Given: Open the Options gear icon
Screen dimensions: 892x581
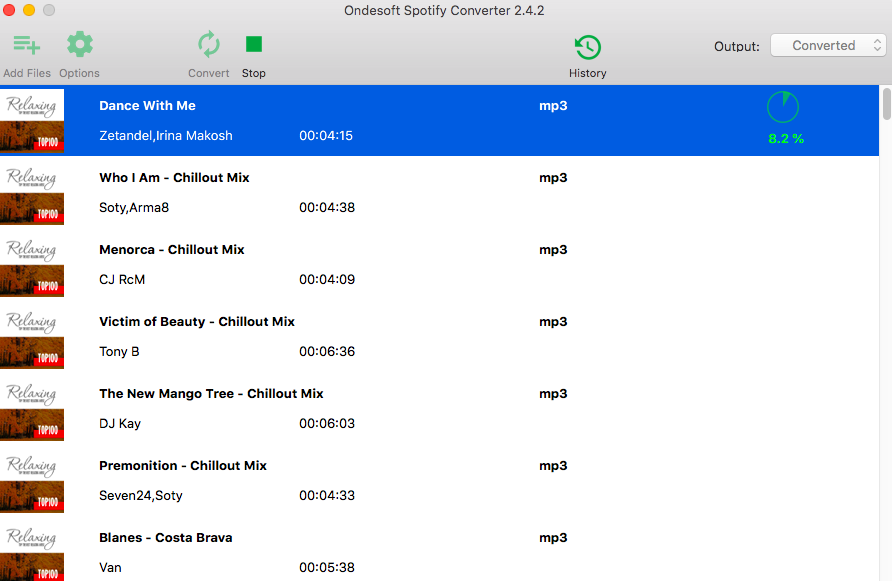Looking at the screenshot, I should [x=80, y=44].
